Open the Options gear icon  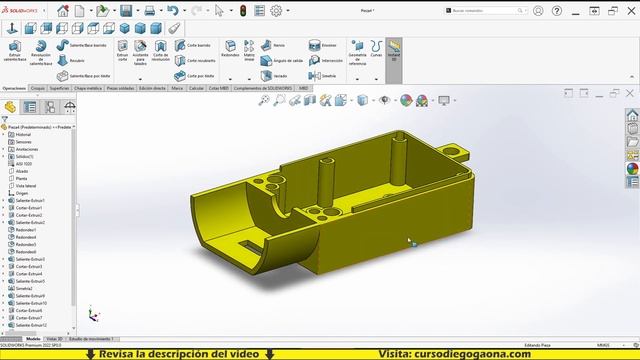pyautogui.click(x=276, y=11)
